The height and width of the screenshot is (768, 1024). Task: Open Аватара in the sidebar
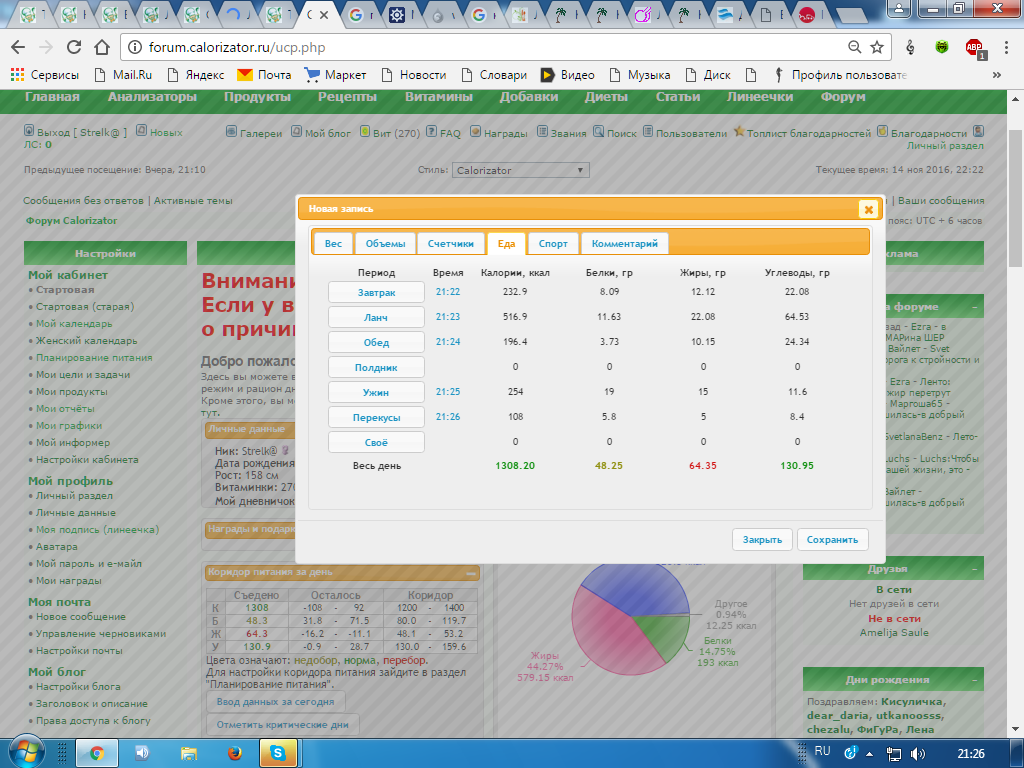point(57,546)
